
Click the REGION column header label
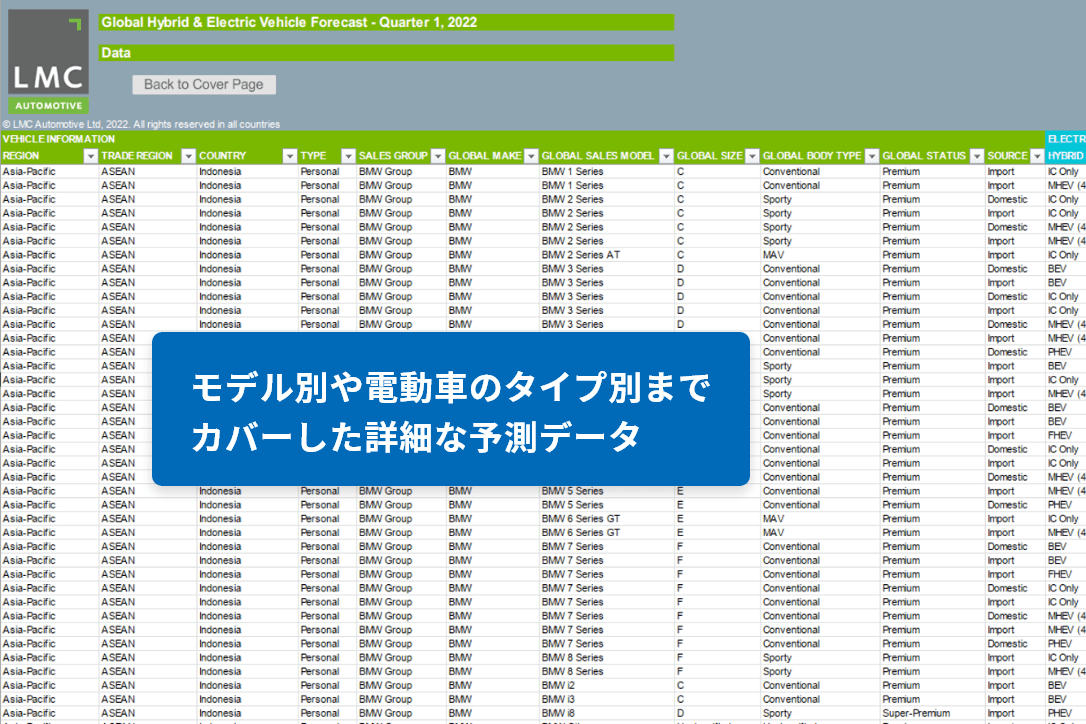click(x=21, y=156)
